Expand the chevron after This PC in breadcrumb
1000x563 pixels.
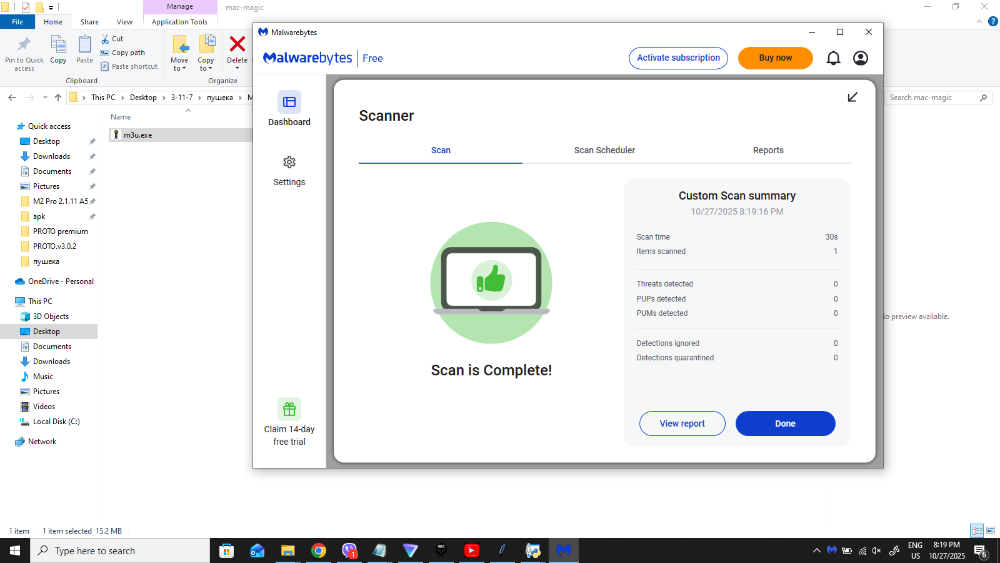point(122,98)
